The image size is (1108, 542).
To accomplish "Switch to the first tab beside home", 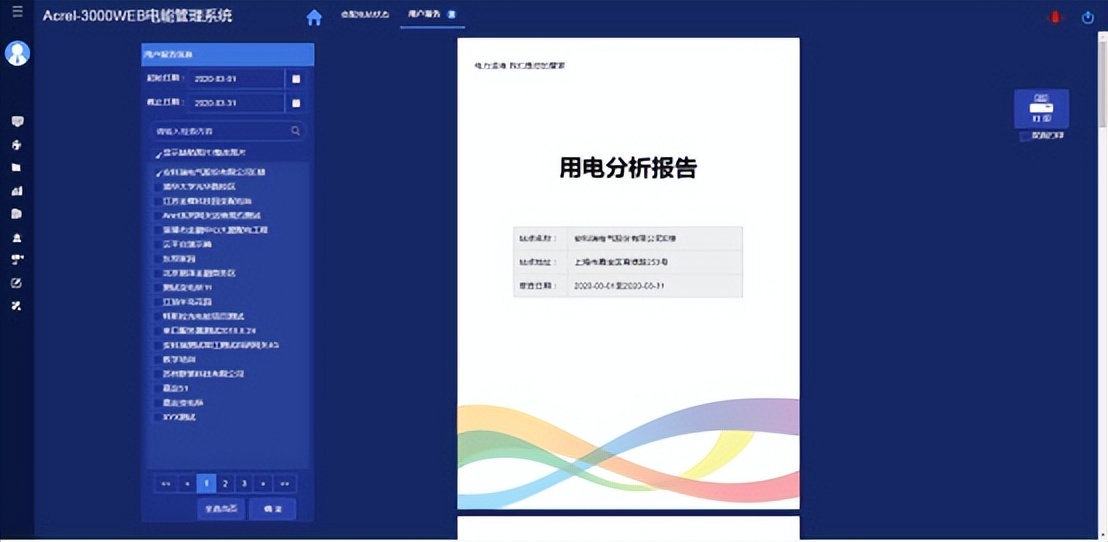I will coord(364,15).
